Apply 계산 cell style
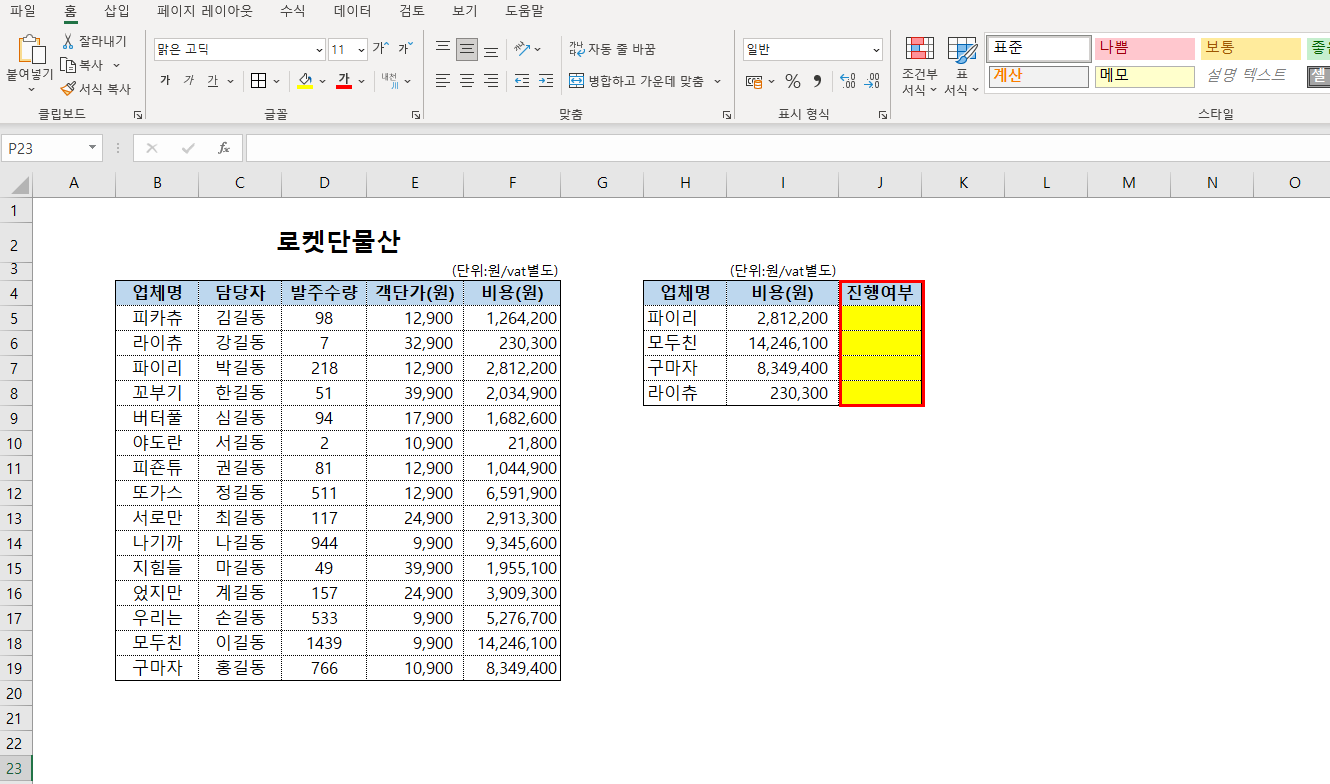 click(x=1038, y=77)
